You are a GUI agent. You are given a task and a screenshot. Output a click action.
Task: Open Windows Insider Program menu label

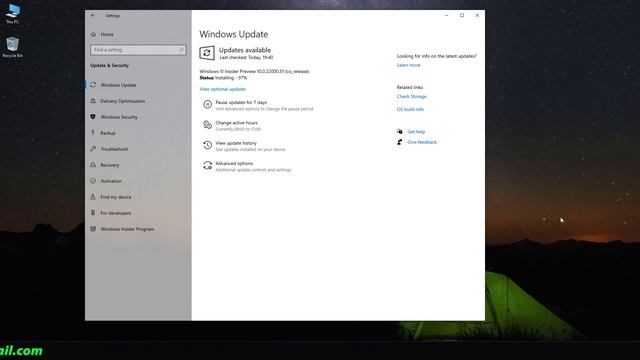click(127, 229)
